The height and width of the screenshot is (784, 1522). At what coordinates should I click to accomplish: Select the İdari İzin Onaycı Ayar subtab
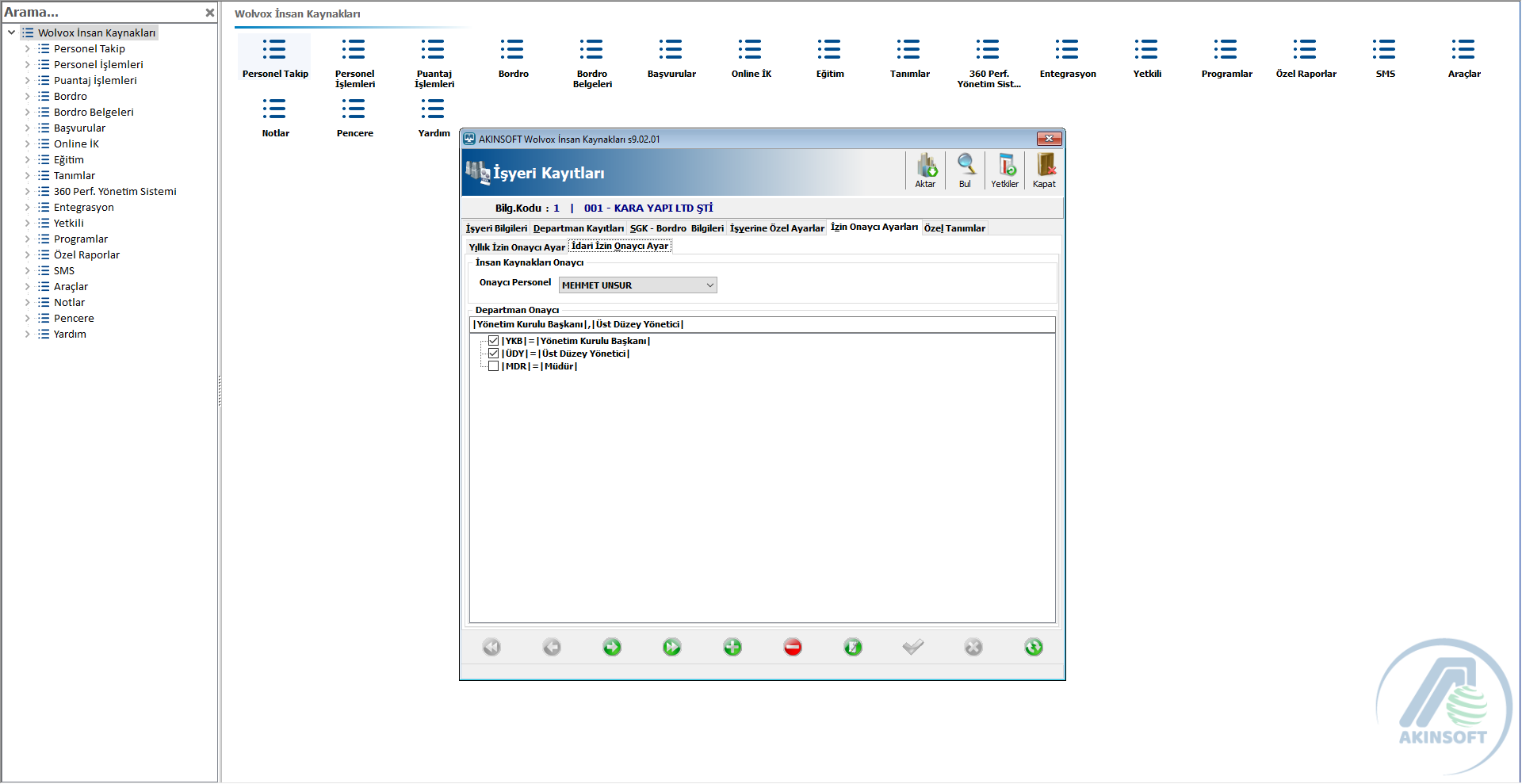tap(620, 246)
